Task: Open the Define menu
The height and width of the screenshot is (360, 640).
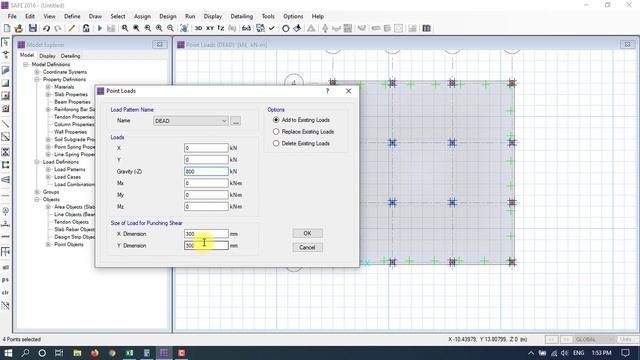Action: click(72, 16)
